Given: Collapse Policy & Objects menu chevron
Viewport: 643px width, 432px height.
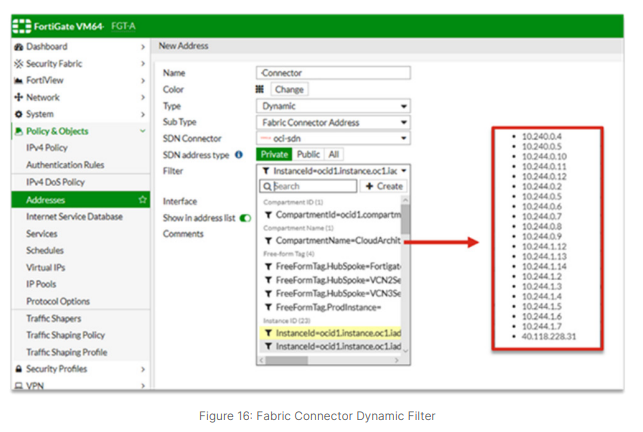Looking at the screenshot, I should (143, 131).
